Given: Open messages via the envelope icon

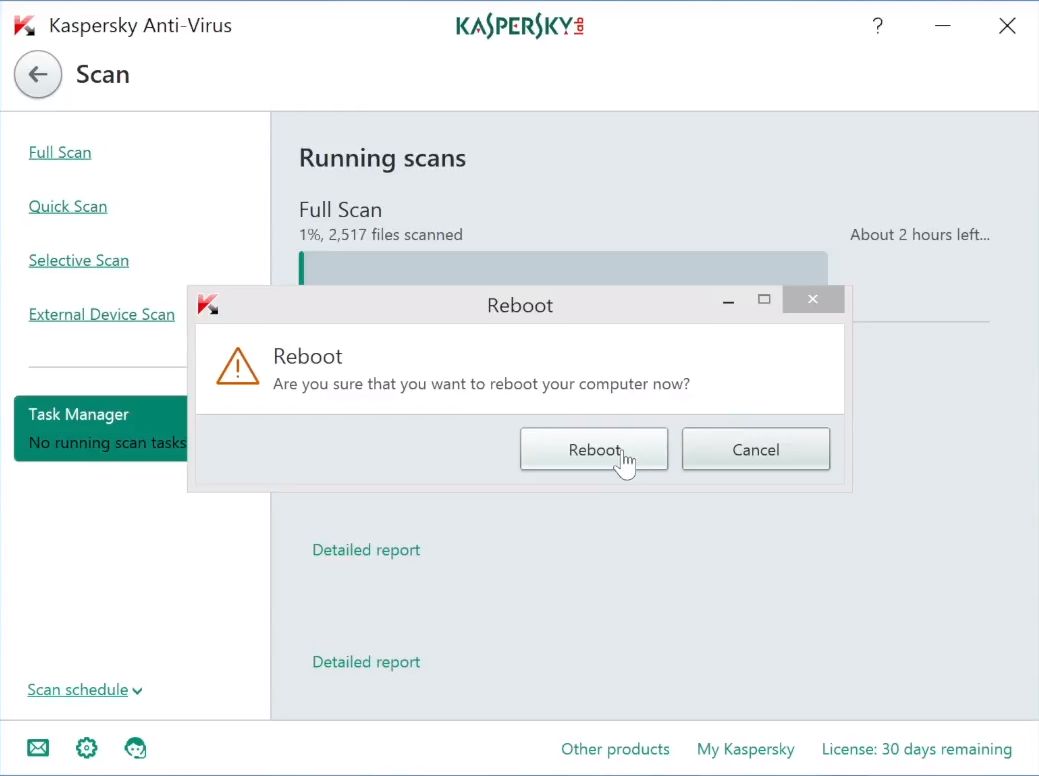Looking at the screenshot, I should (37, 747).
